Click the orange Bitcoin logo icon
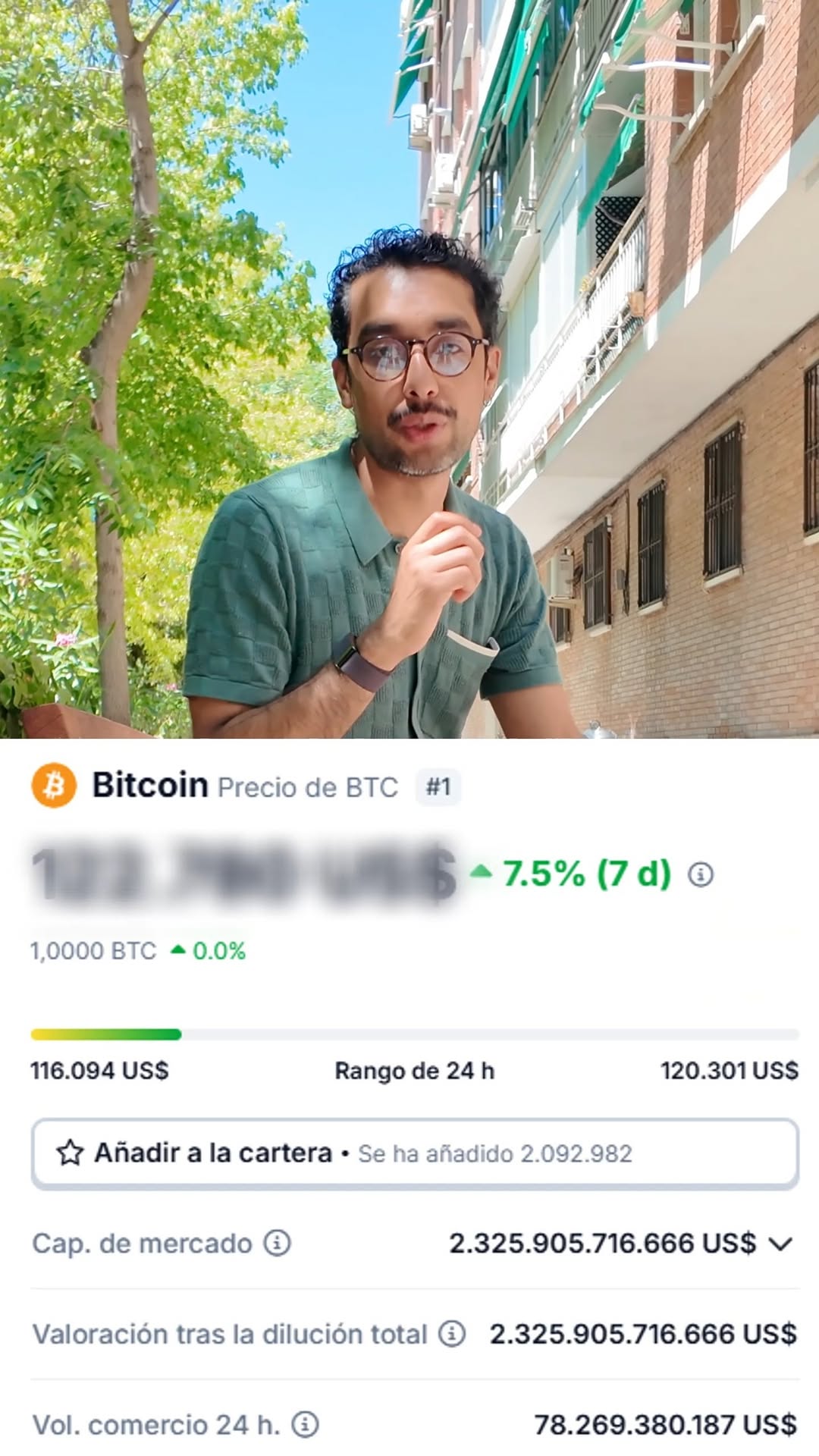The height and width of the screenshot is (1456, 819). (54, 785)
